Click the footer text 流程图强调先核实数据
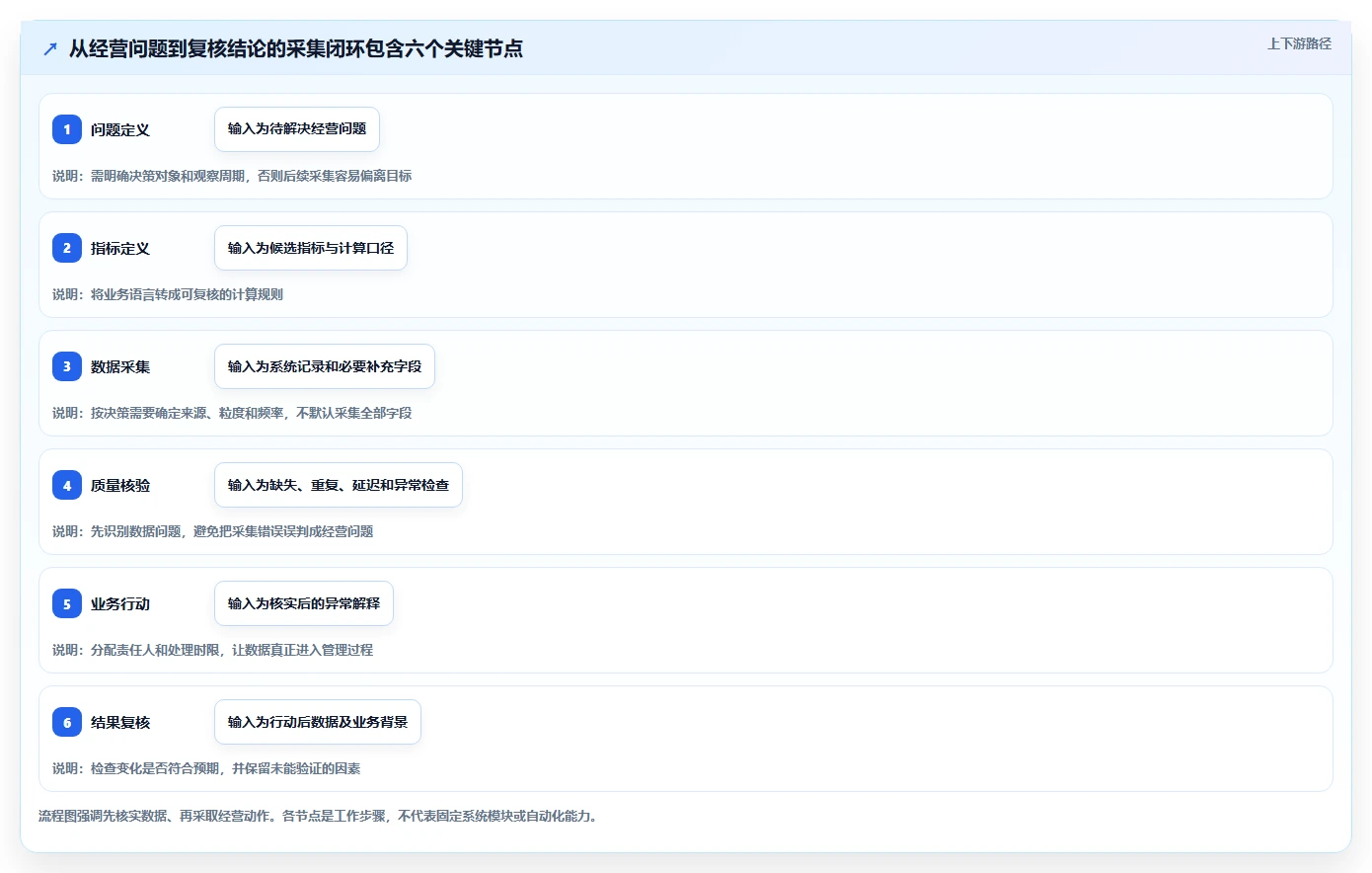Screen dimensions: 1372x873 coord(103,816)
